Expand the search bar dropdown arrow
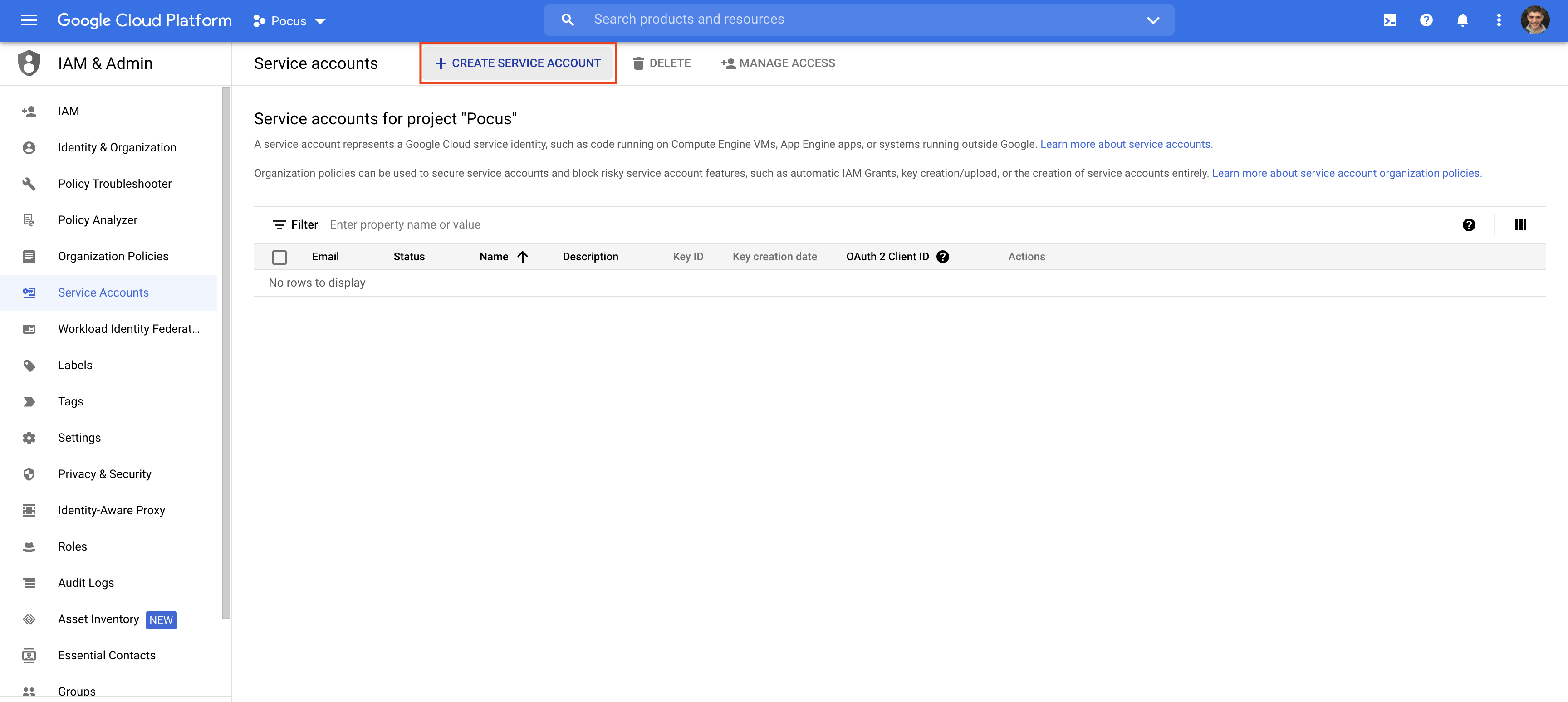 coord(1153,20)
